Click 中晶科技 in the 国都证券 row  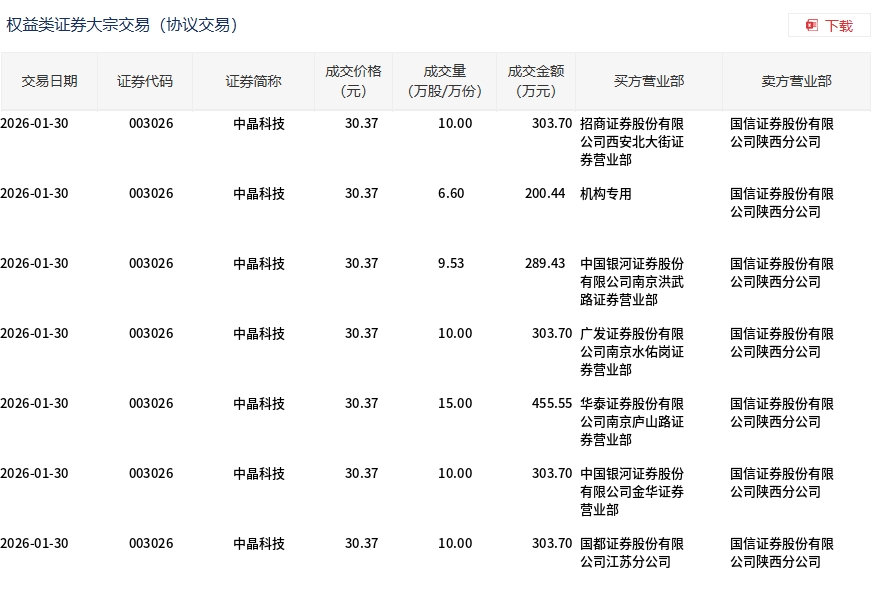259,544
